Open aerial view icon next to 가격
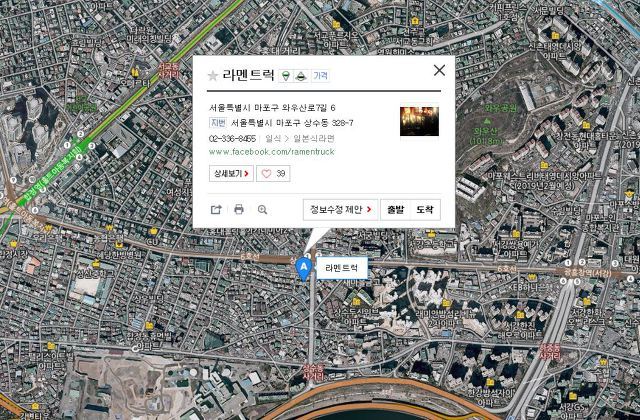The image size is (640, 420). (x=301, y=76)
